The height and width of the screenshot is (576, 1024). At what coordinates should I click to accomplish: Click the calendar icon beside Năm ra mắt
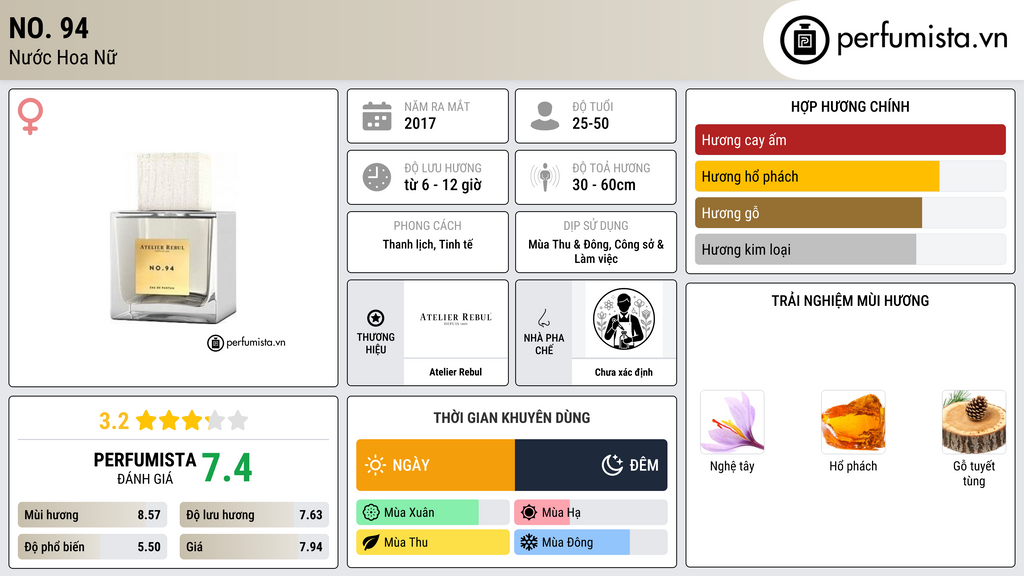[x=377, y=116]
